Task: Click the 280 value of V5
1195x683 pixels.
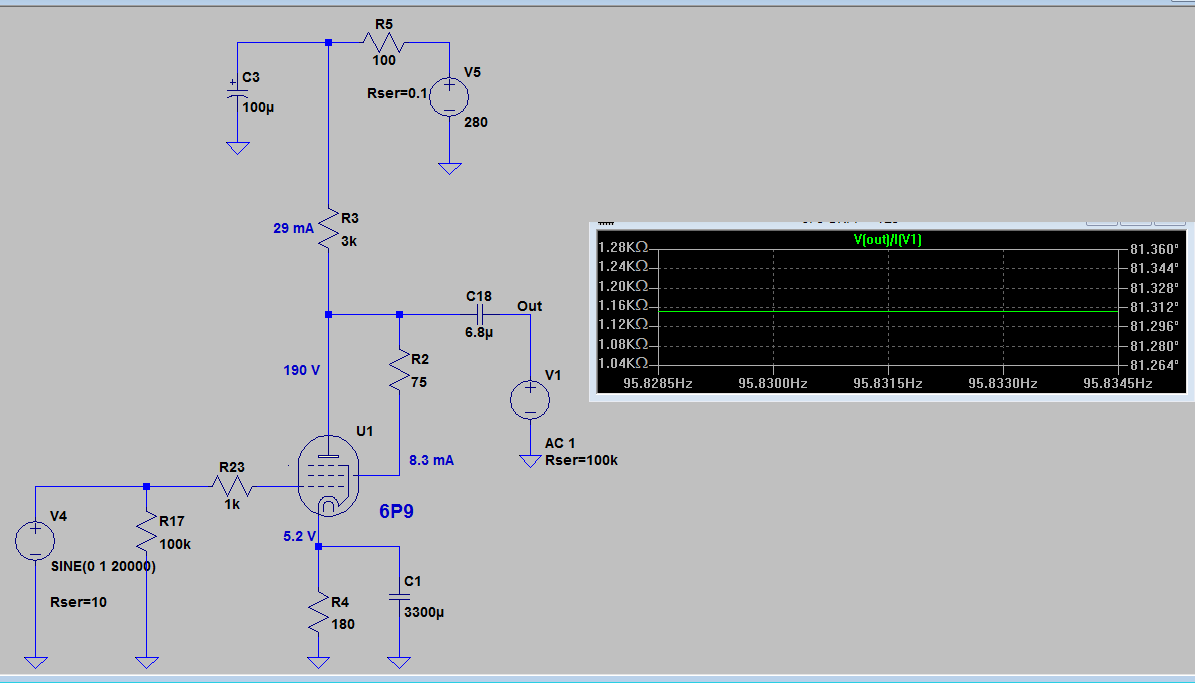Action: (476, 122)
